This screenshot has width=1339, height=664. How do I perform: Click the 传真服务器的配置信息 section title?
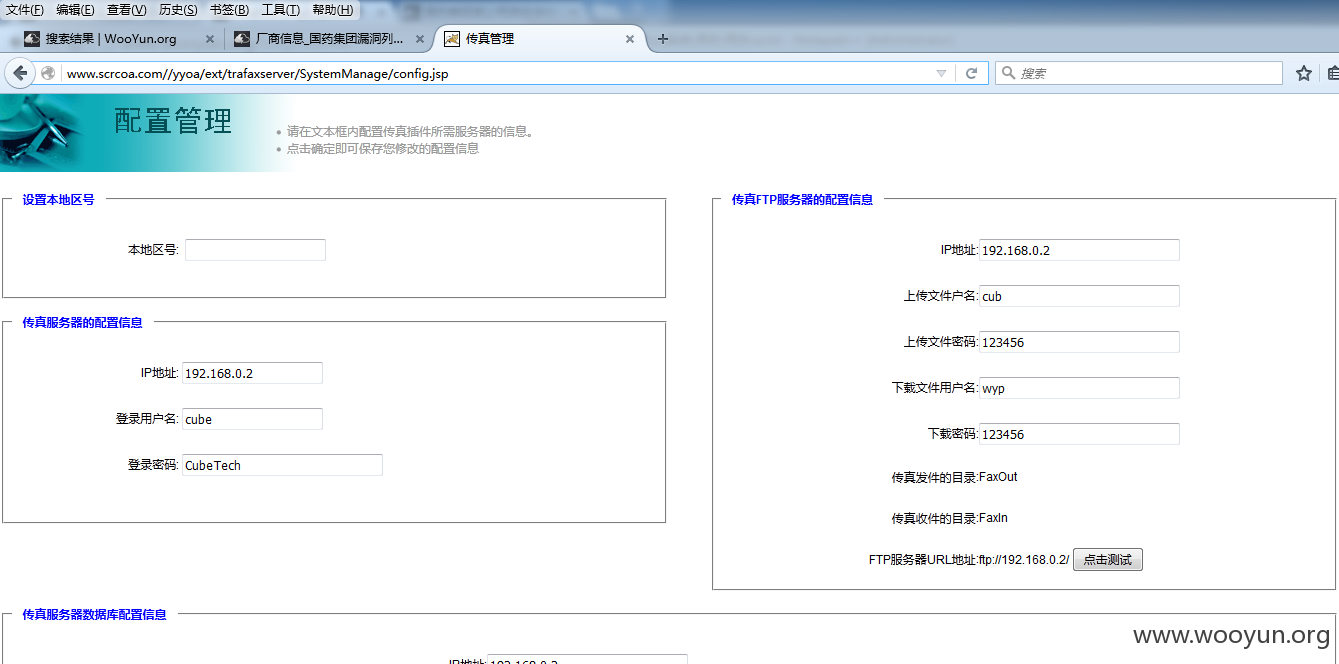tap(82, 323)
